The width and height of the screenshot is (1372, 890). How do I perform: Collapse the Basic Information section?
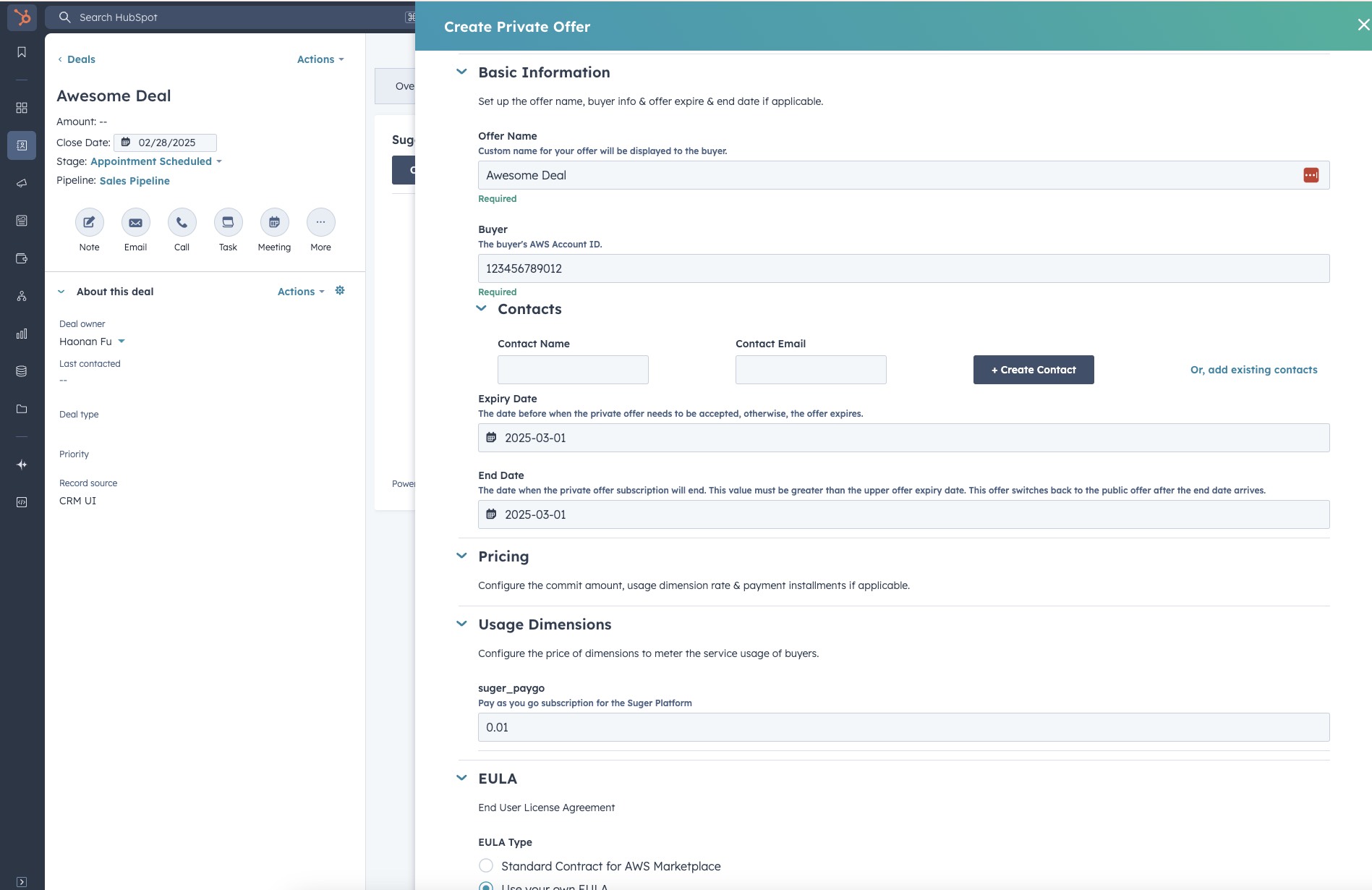[x=461, y=72]
